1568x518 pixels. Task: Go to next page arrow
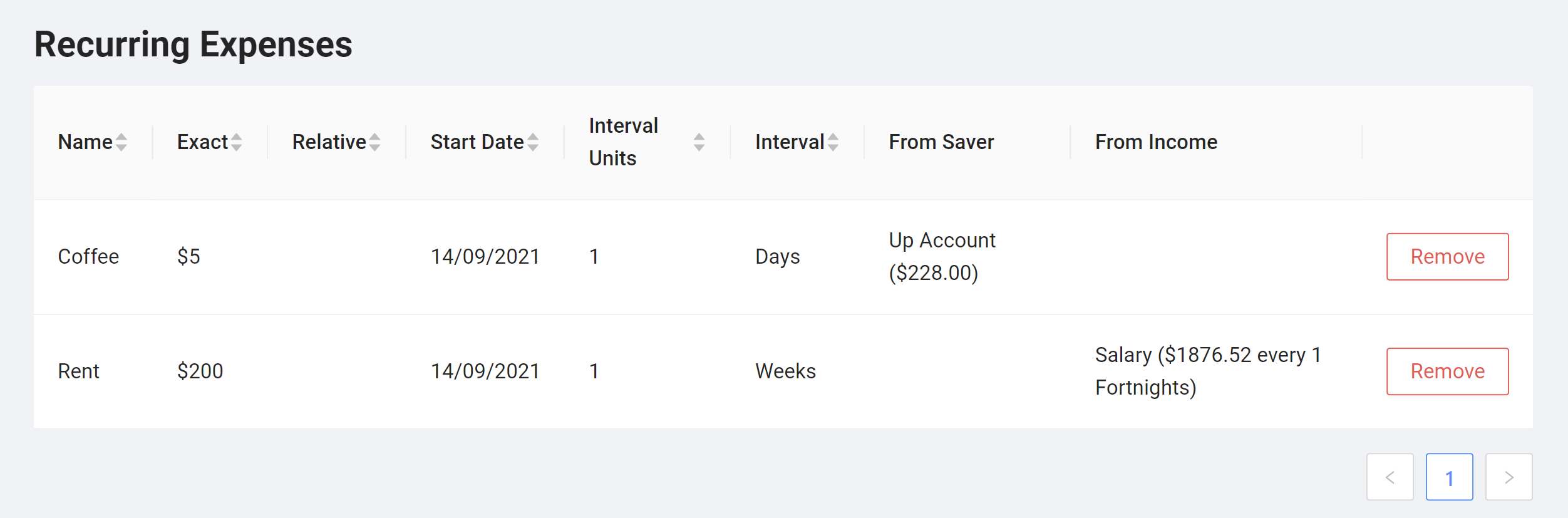tap(1509, 477)
